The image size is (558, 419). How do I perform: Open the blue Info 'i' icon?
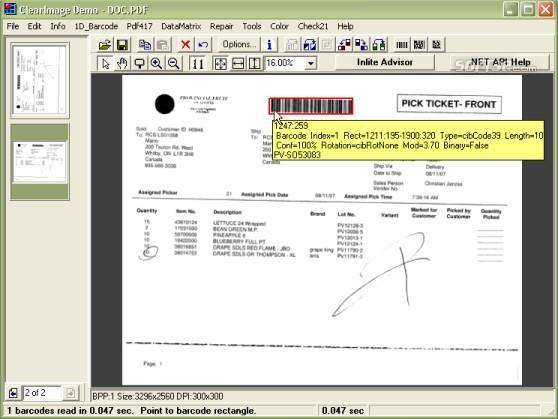[x=269, y=45]
